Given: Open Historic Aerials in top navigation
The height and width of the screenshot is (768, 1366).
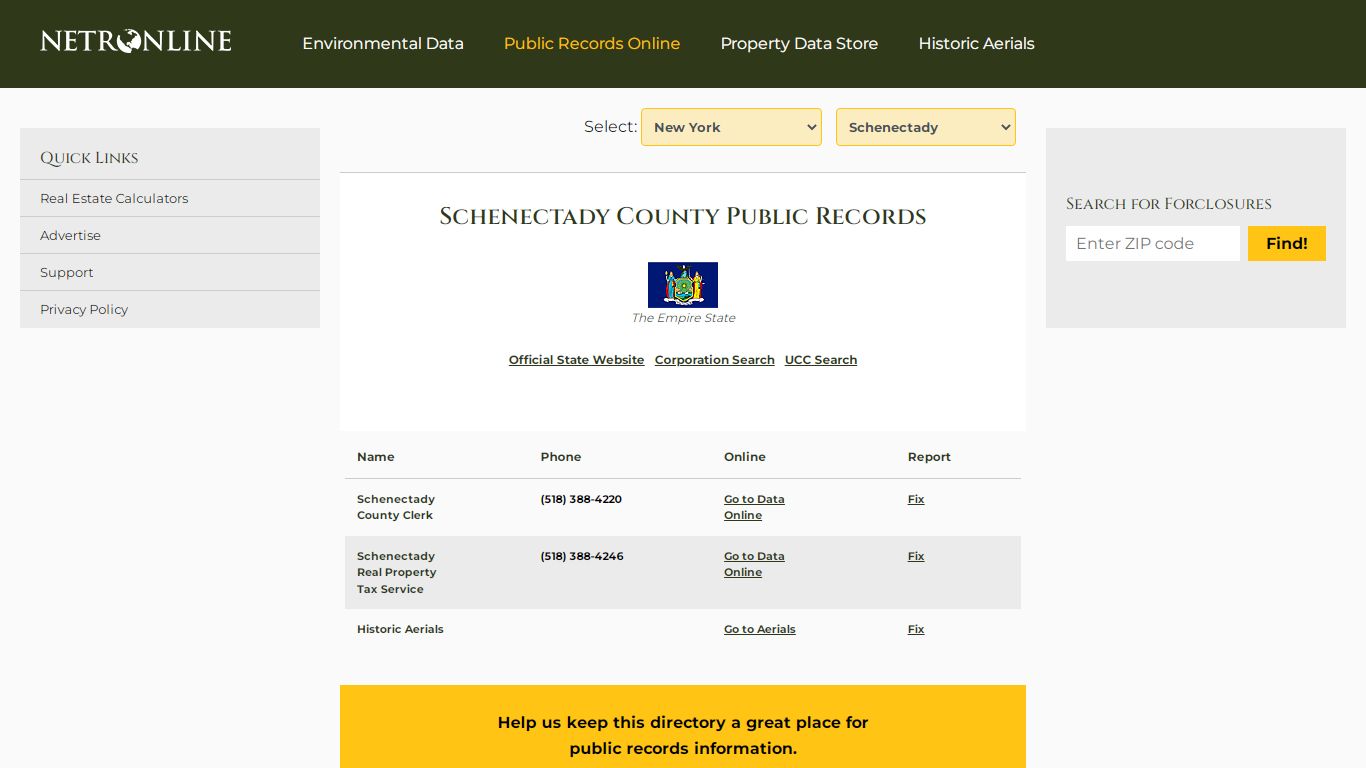Looking at the screenshot, I should (976, 43).
